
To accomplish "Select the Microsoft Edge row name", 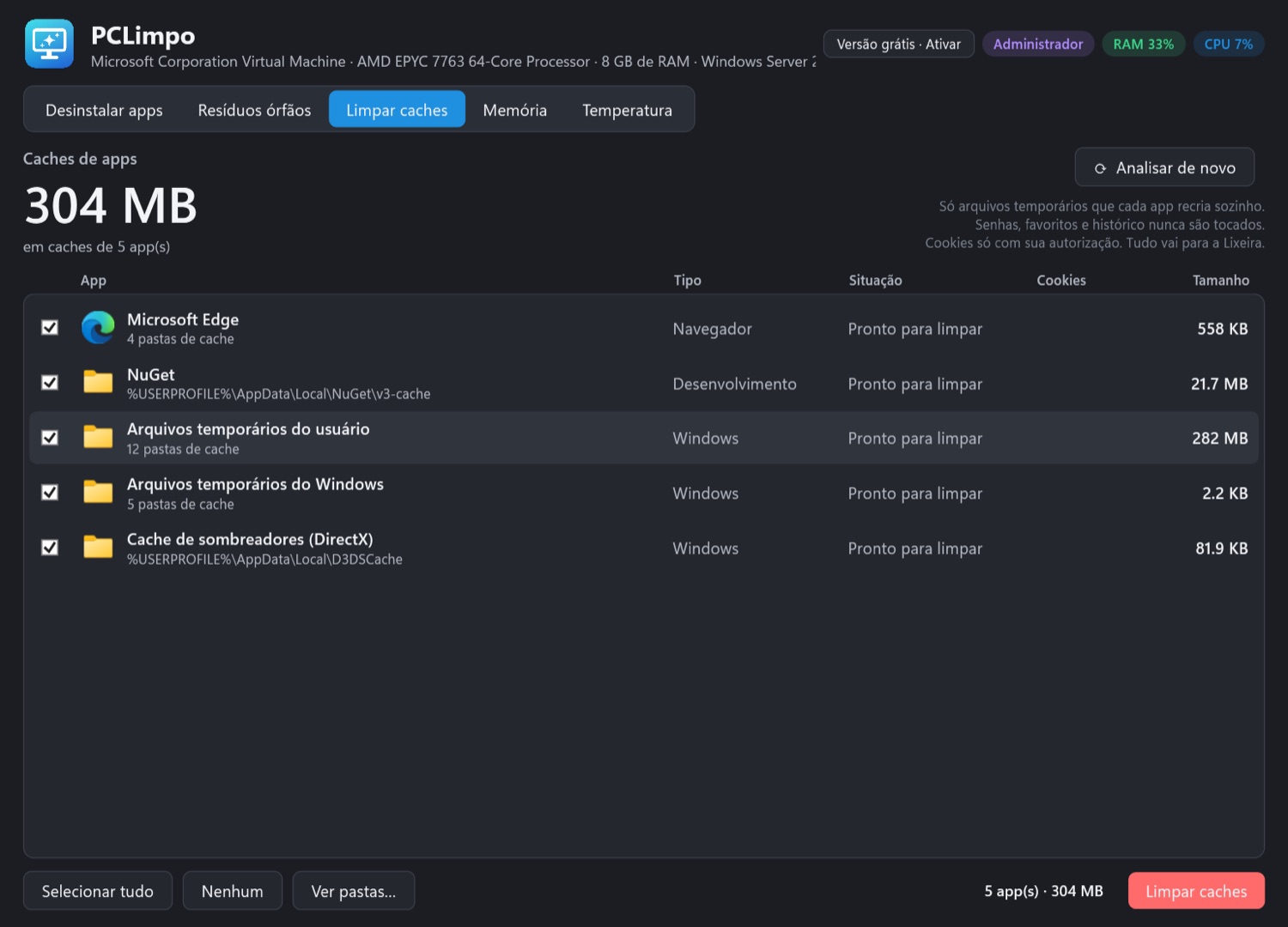I will tap(183, 319).
